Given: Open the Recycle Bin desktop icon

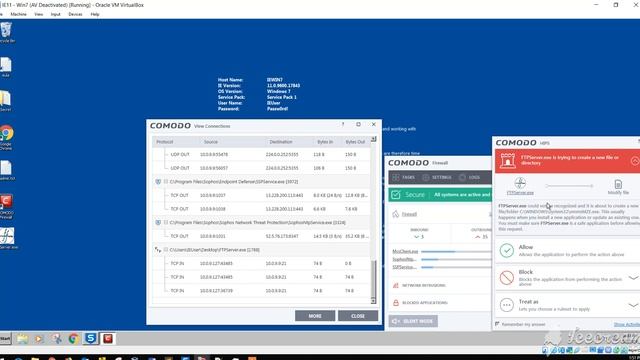Looking at the screenshot, I should (x=6, y=32).
